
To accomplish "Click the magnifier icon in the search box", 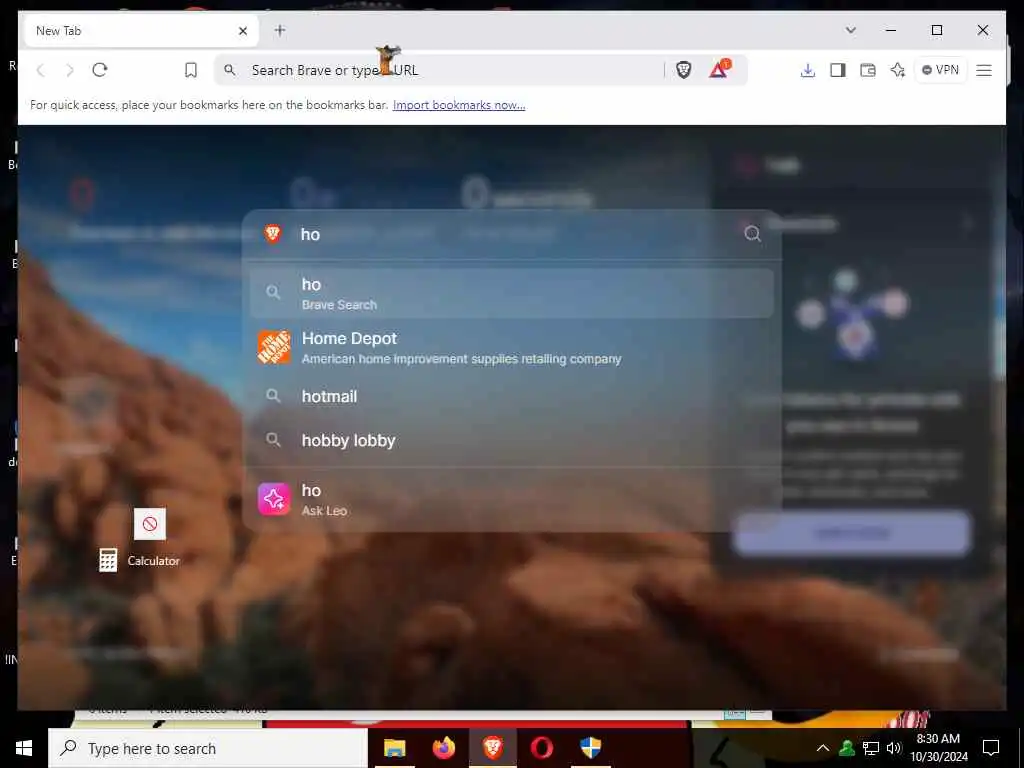I will coord(752,234).
